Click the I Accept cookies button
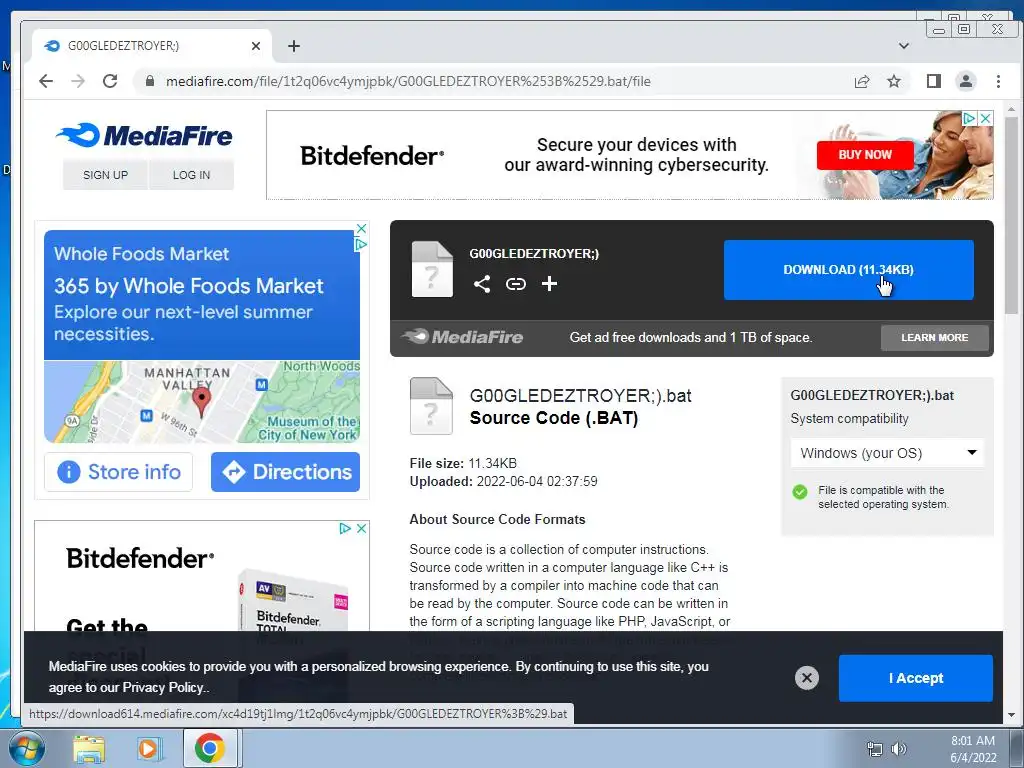The width and height of the screenshot is (1024, 768). pos(916,678)
